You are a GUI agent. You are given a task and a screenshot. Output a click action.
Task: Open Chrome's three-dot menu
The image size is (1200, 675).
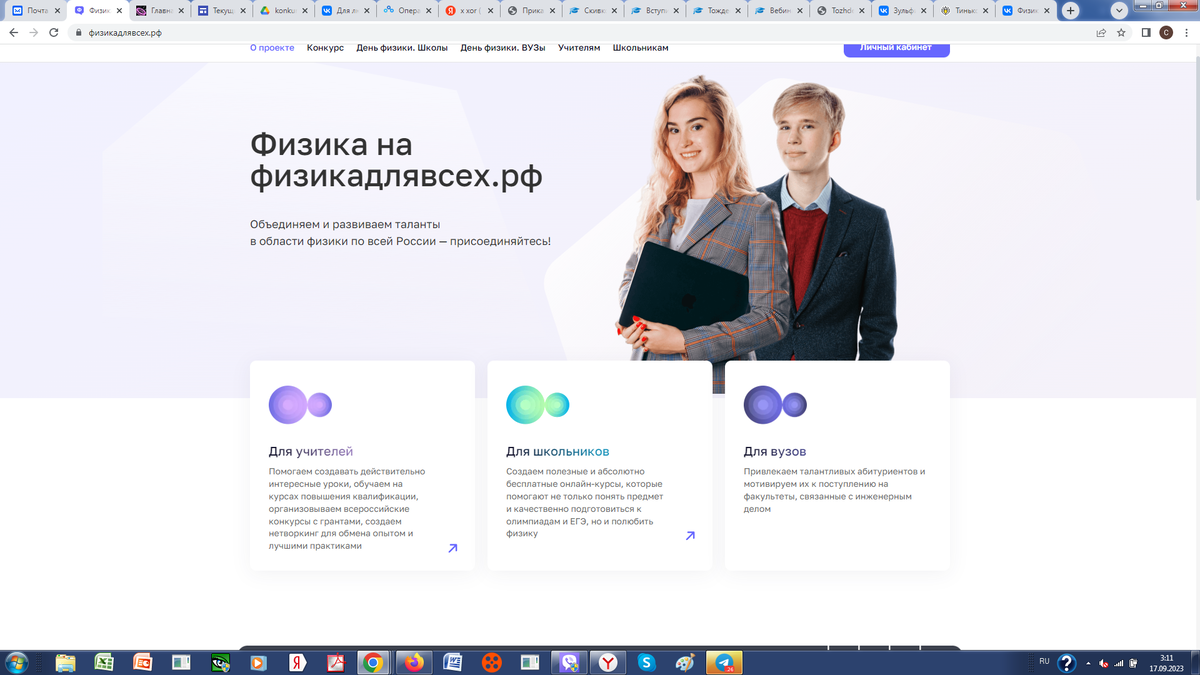click(1186, 32)
